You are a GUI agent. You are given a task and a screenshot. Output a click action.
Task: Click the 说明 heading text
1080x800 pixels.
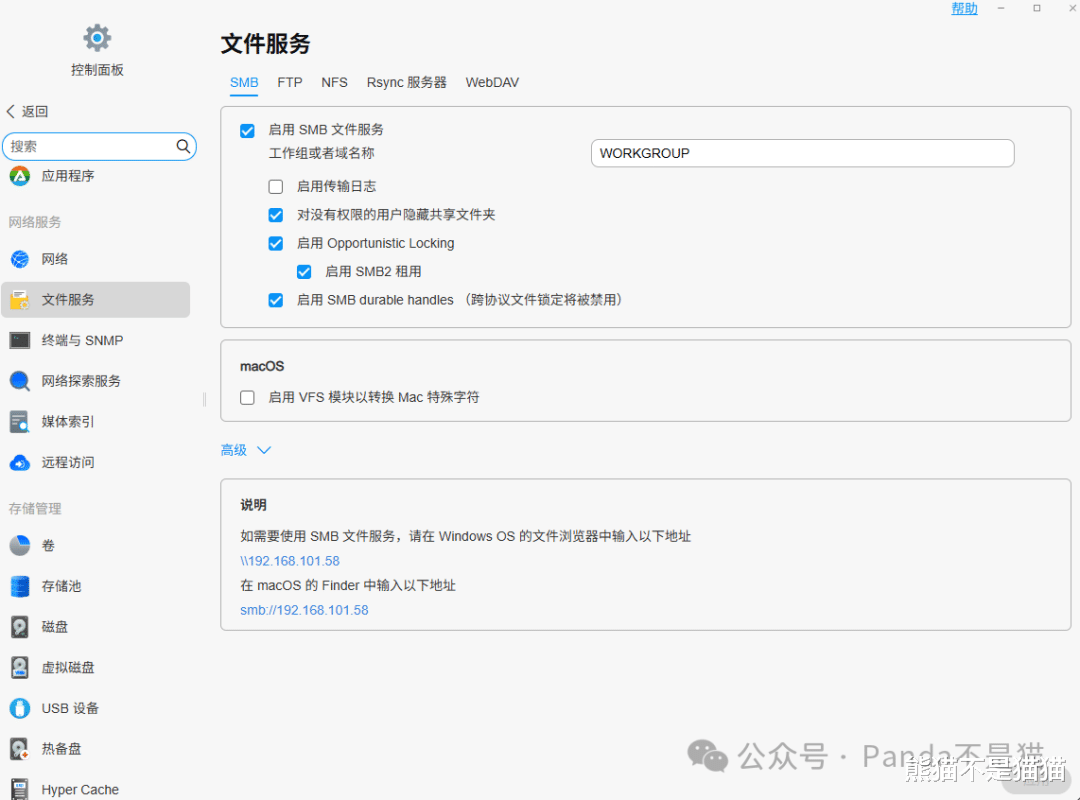pos(253,505)
